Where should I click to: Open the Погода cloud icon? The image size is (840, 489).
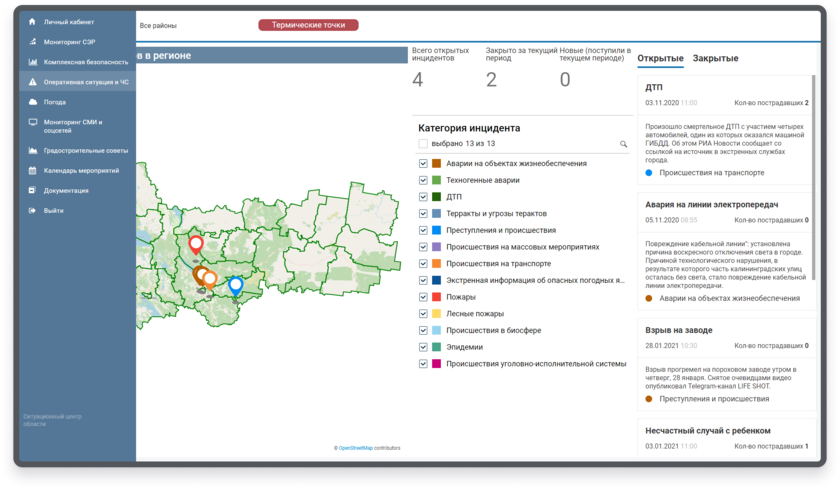33,102
